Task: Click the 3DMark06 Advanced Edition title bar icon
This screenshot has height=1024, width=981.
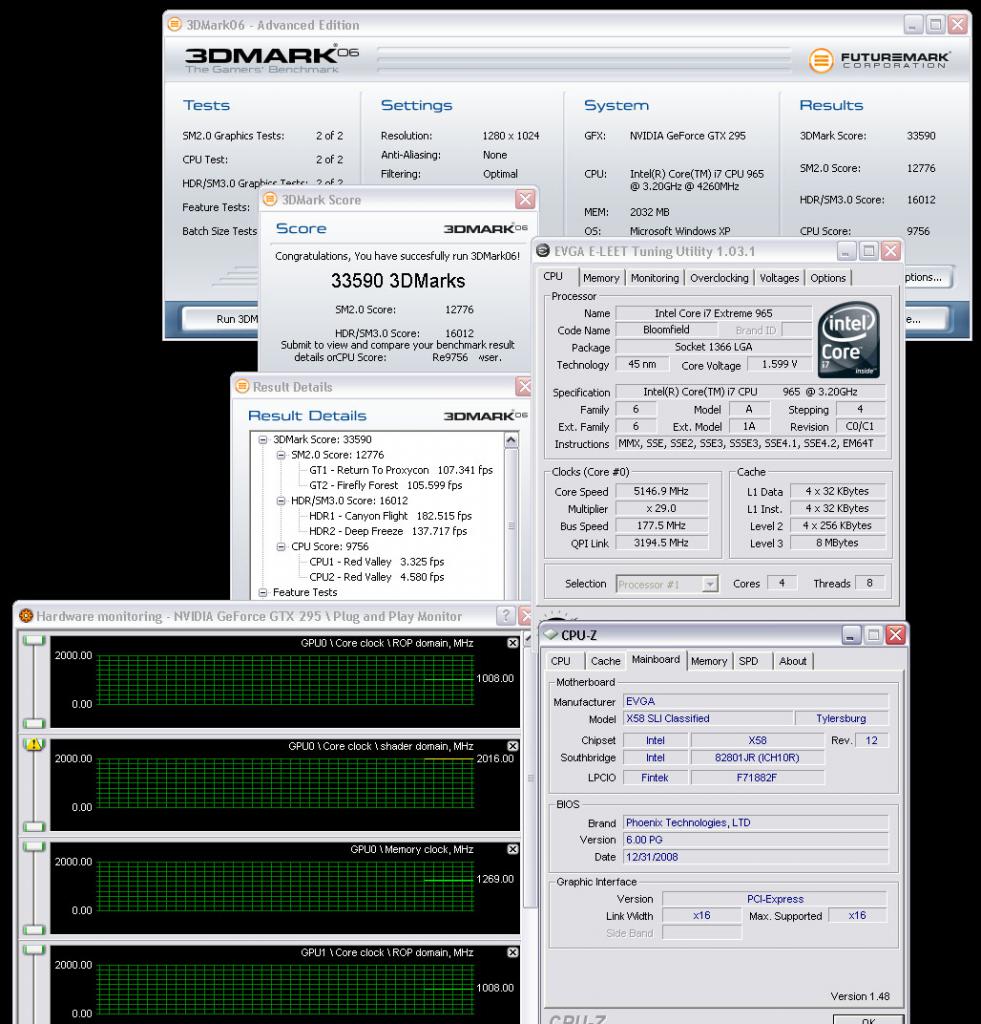Action: pyautogui.click(x=174, y=24)
